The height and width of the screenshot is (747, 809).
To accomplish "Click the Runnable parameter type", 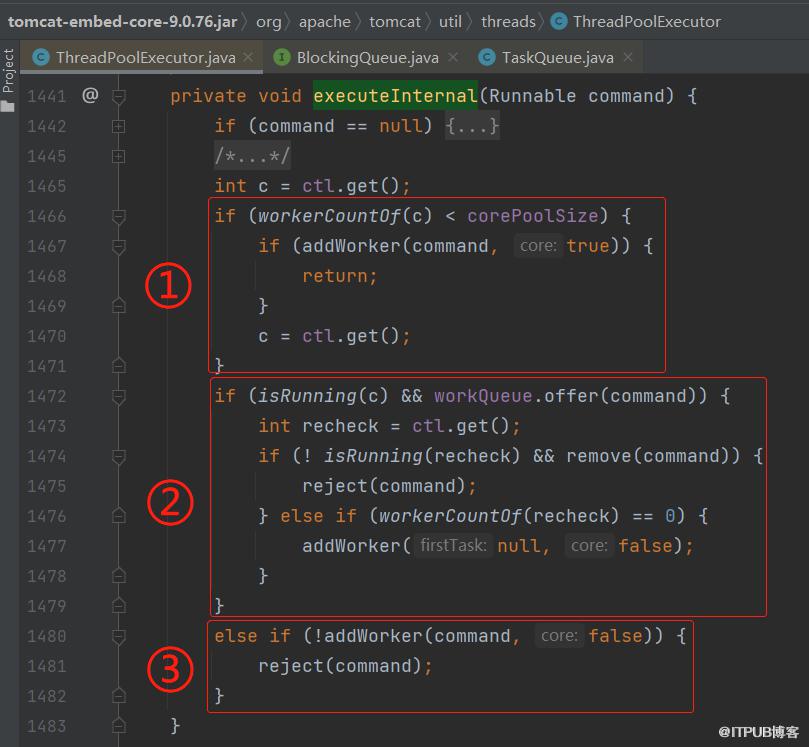I will tap(532, 96).
